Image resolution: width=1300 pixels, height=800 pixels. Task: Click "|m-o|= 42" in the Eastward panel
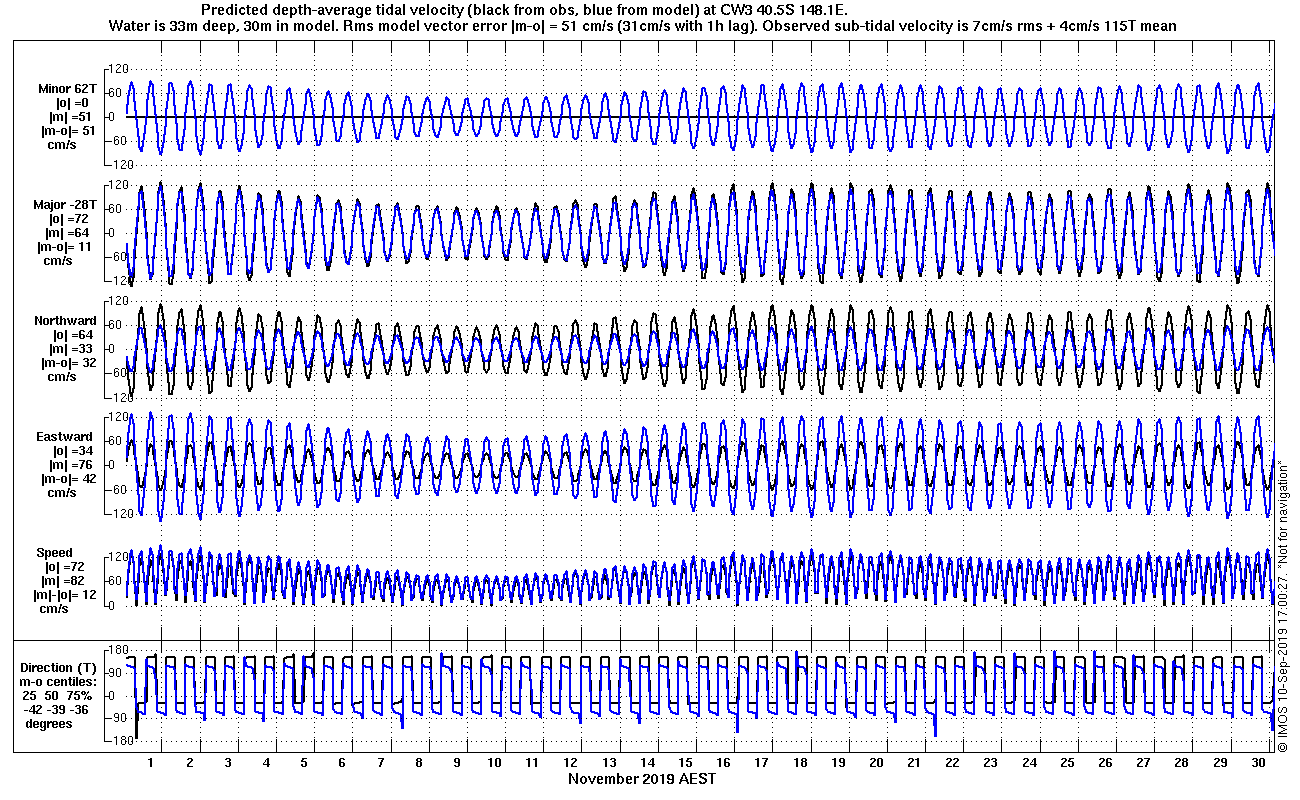(68, 479)
